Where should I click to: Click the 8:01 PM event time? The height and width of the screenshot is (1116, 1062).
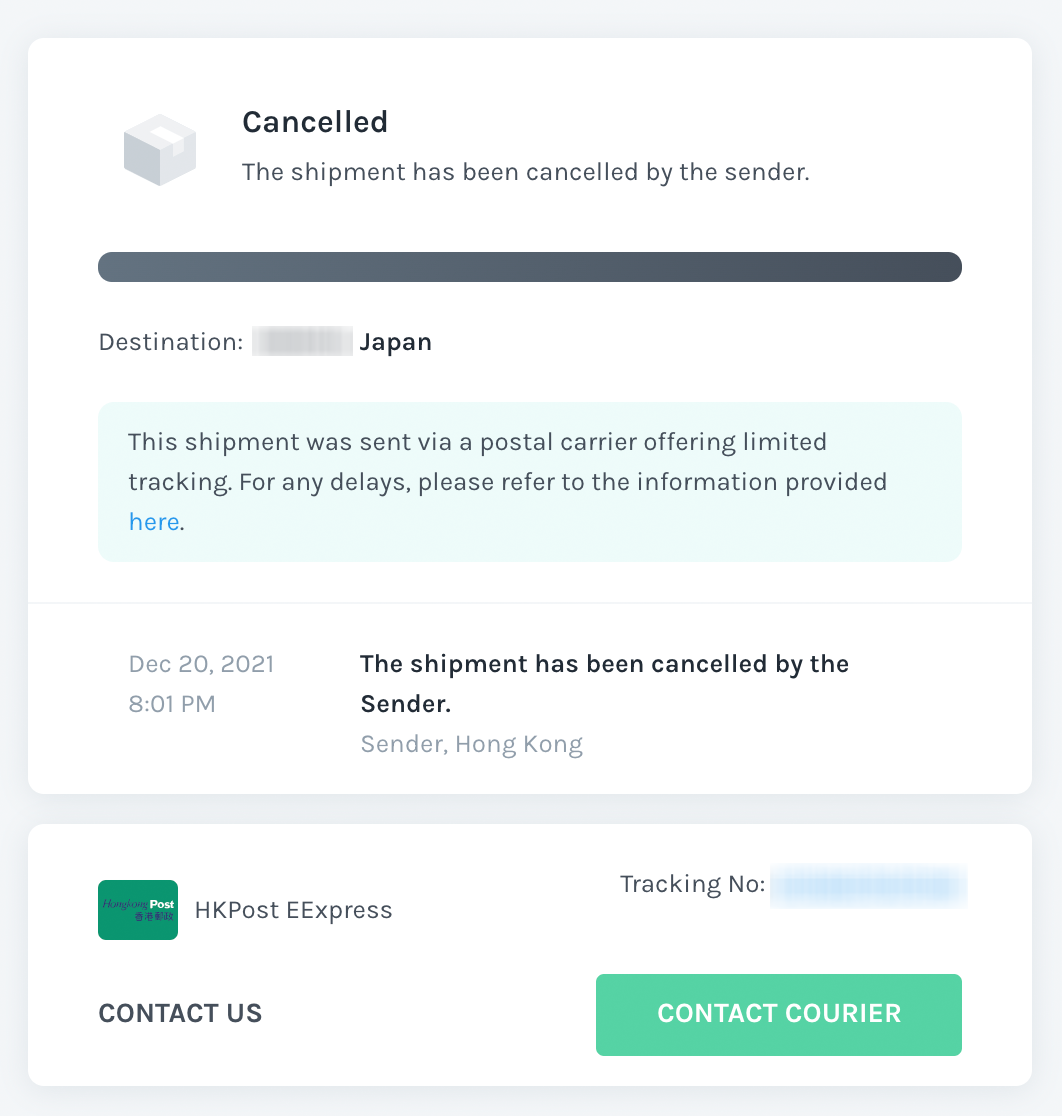tap(172, 704)
